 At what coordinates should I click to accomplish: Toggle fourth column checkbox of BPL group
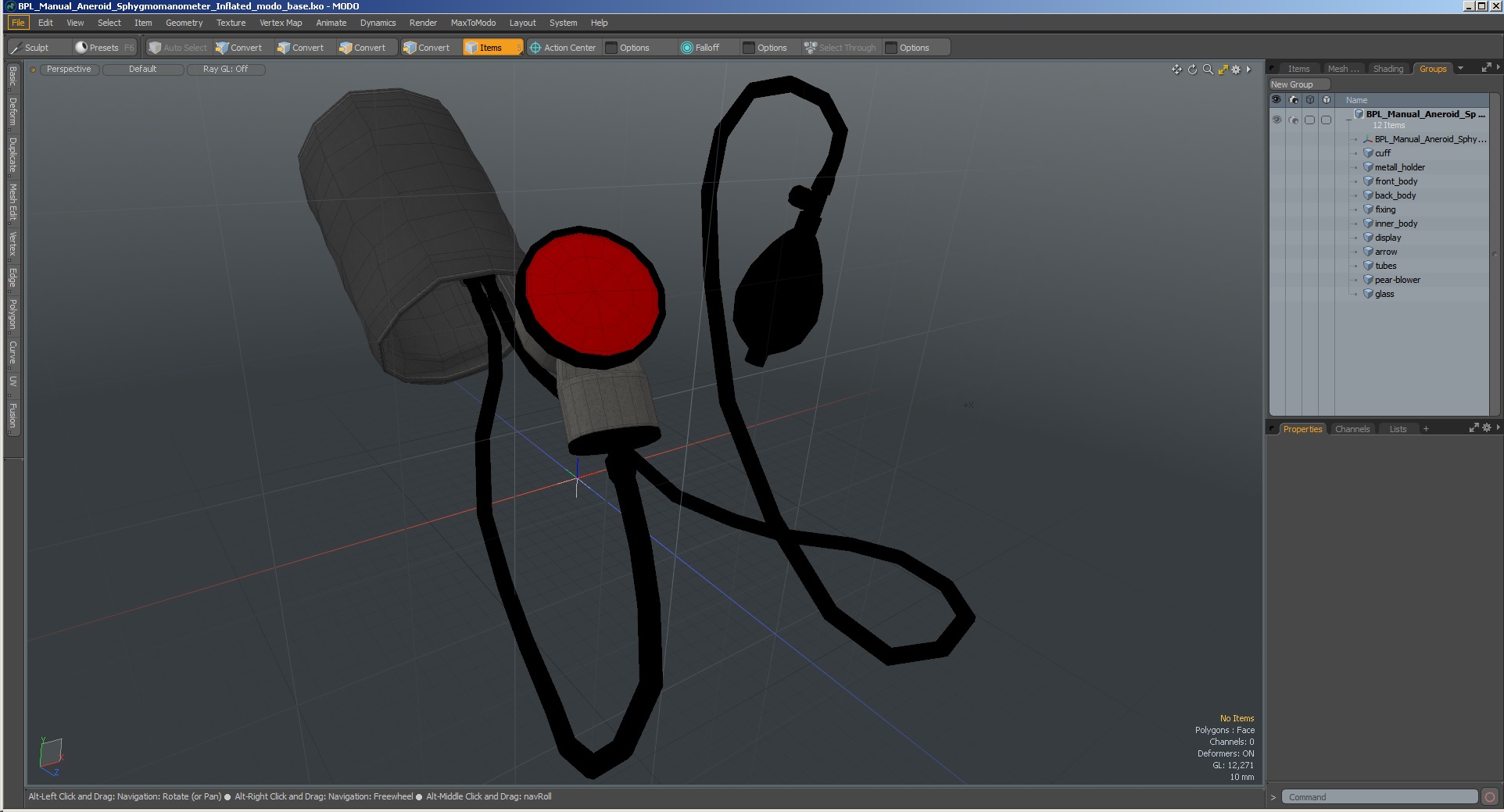point(1326,120)
